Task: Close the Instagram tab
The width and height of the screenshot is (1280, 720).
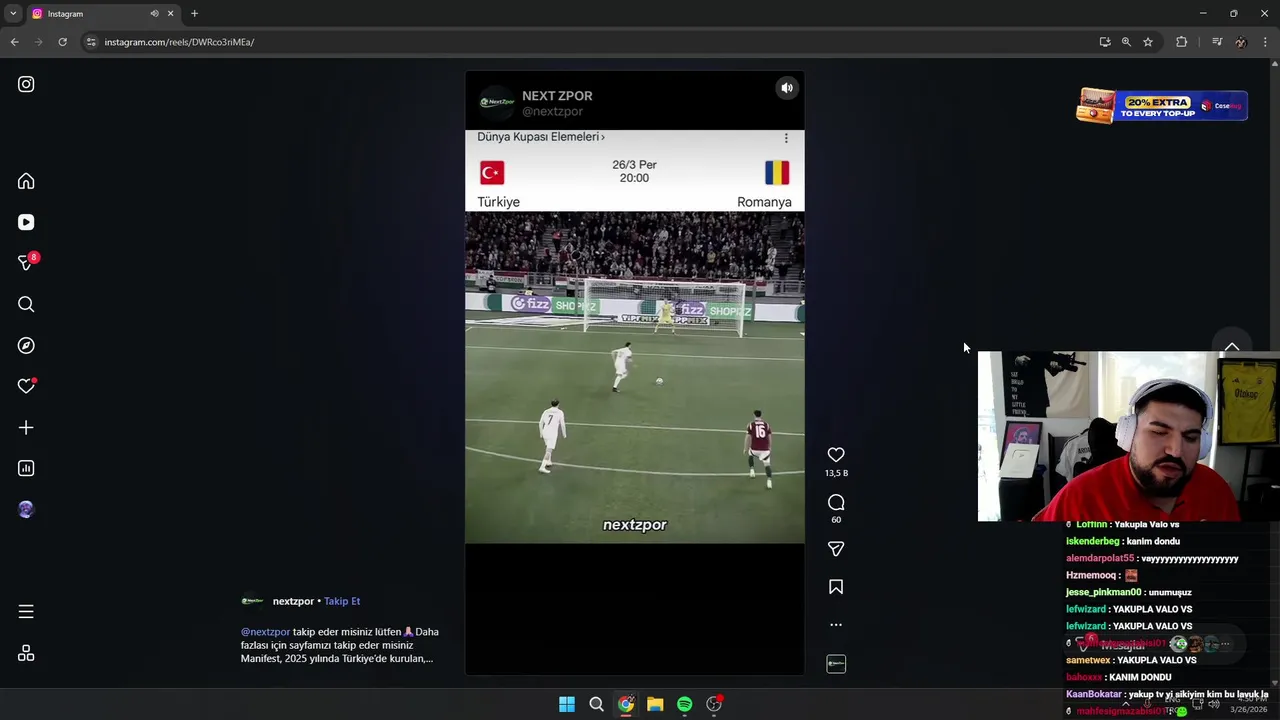Action: [x=171, y=14]
